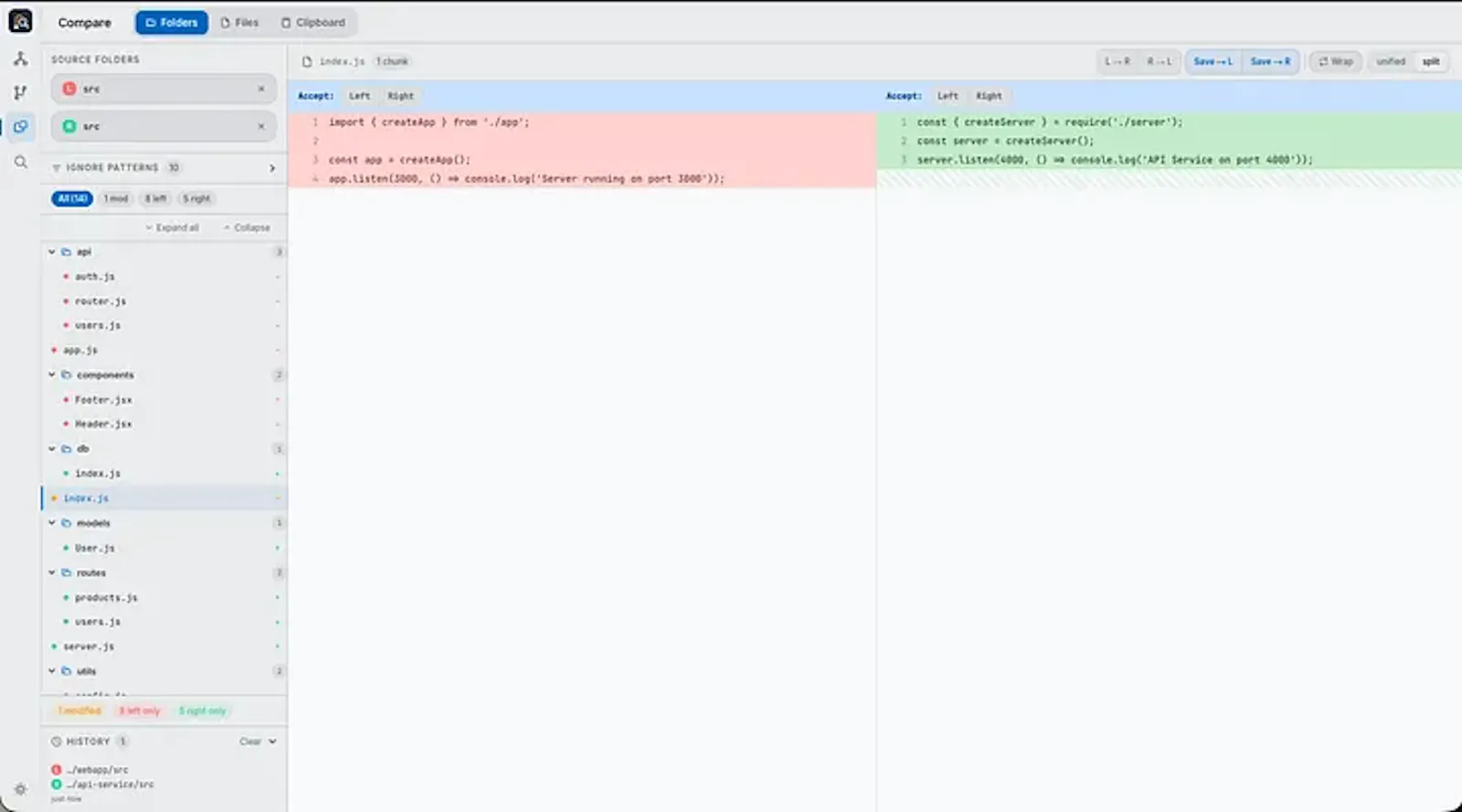Click the routes folder icon
Viewport: 1462px width, 812px height.
[66, 573]
